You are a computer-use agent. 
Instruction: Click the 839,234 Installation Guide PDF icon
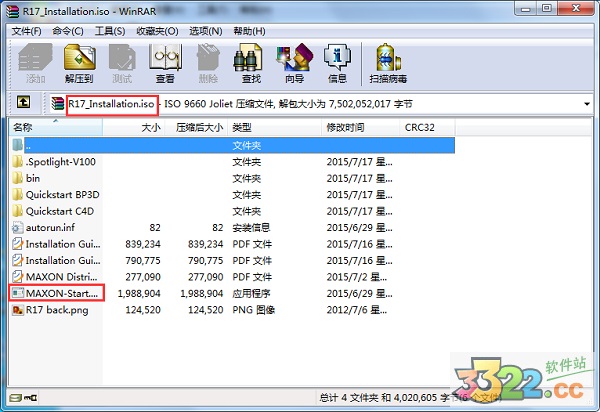(x=18, y=244)
